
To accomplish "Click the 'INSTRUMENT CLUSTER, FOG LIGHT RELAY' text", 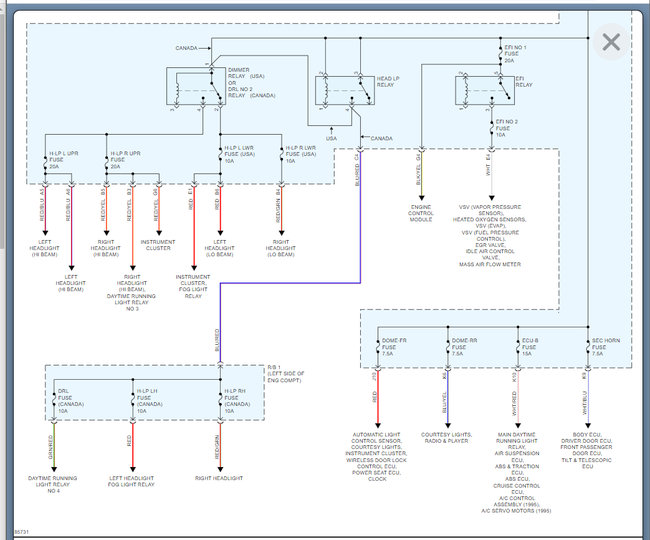I will (193, 286).
